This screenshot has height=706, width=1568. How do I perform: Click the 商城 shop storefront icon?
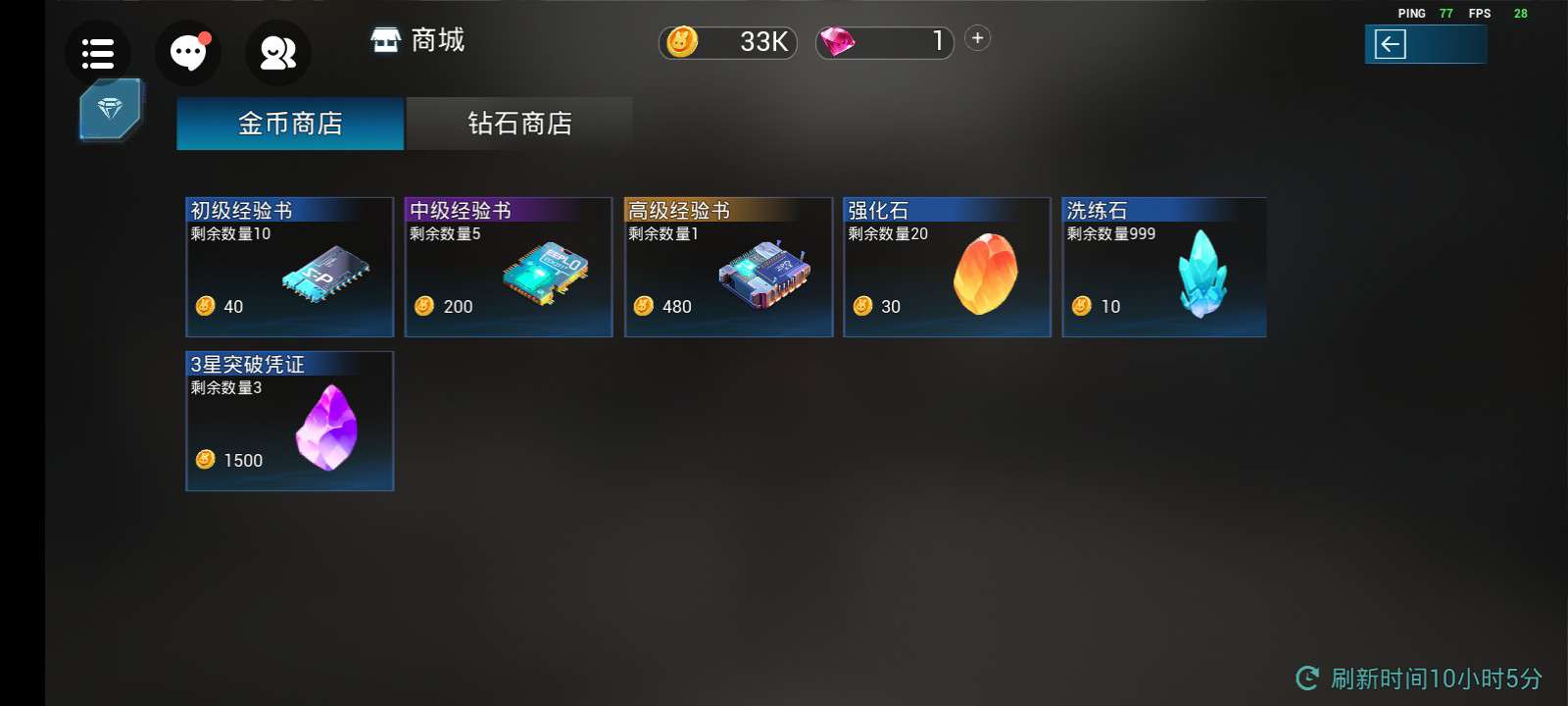coord(386,40)
